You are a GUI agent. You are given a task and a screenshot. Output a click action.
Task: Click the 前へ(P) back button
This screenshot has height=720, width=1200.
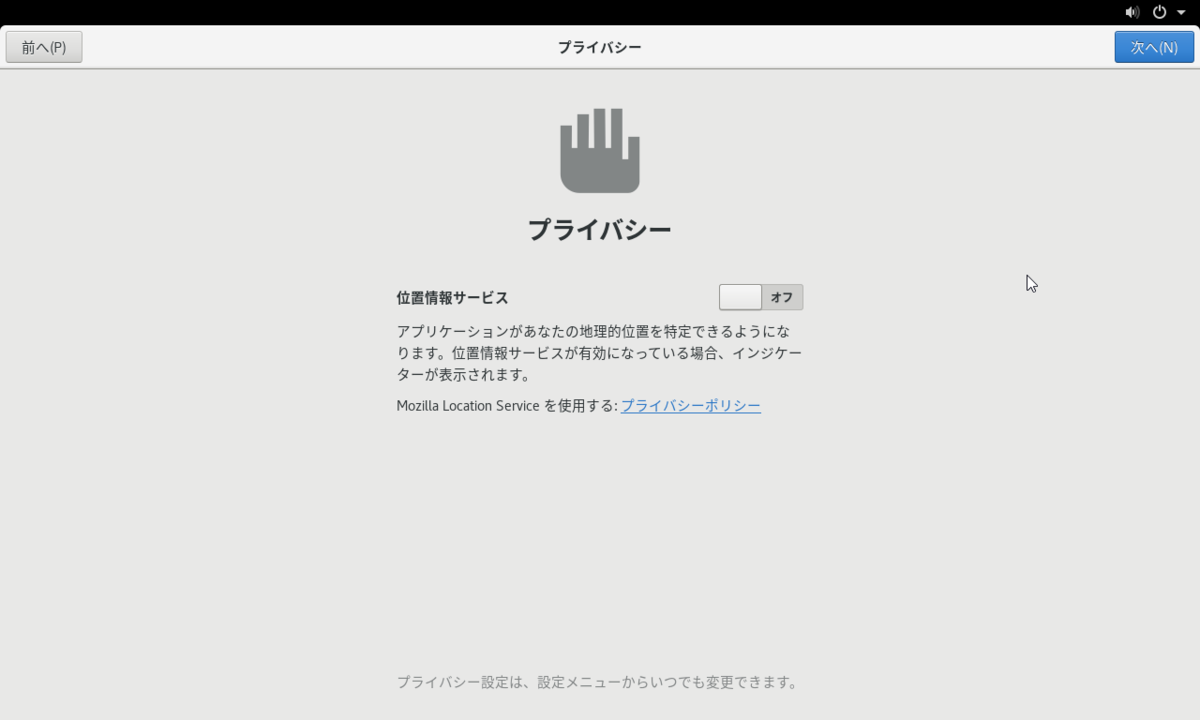pos(44,47)
